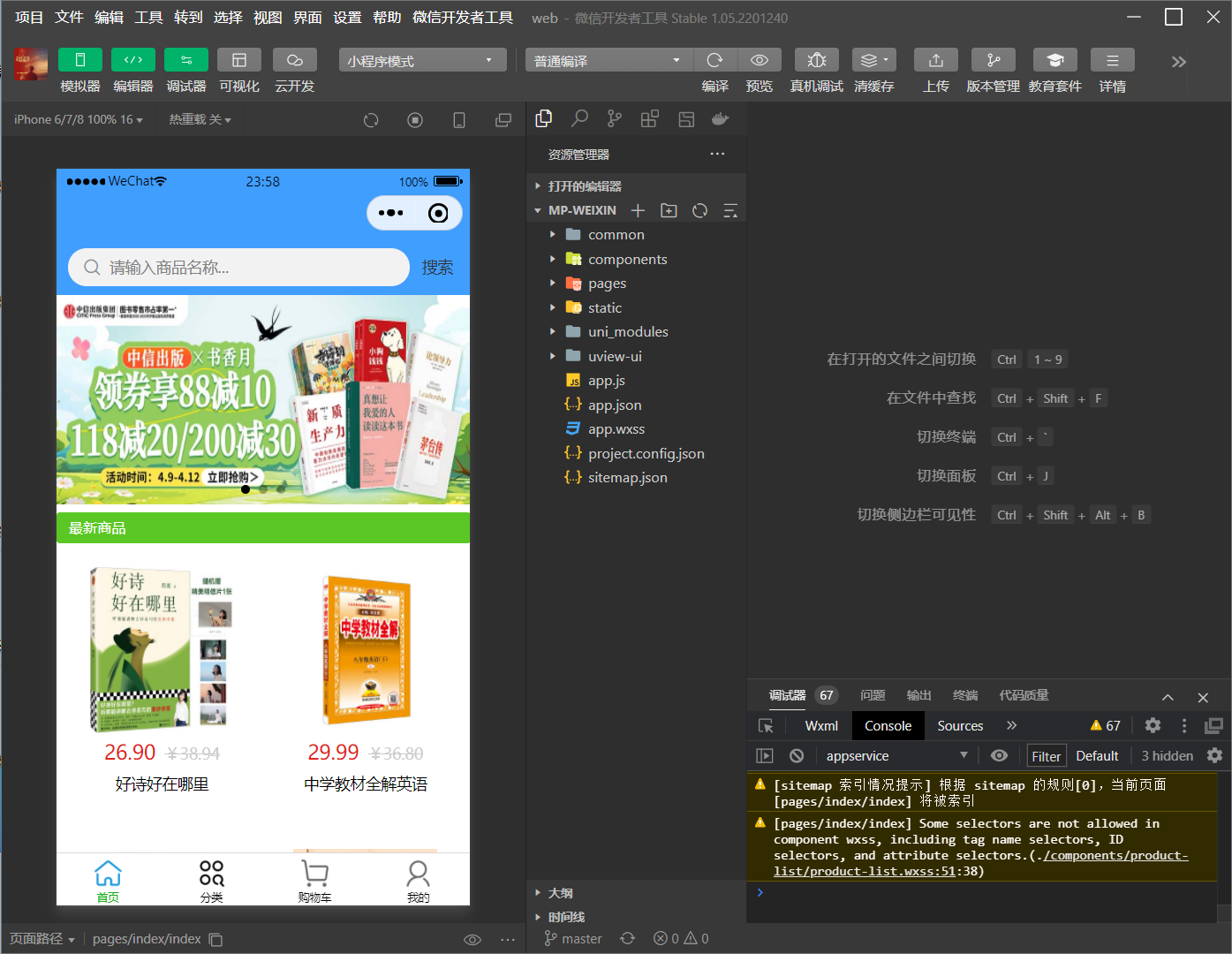Open the compile mode dropdown
The image size is (1232, 954).
click(609, 60)
